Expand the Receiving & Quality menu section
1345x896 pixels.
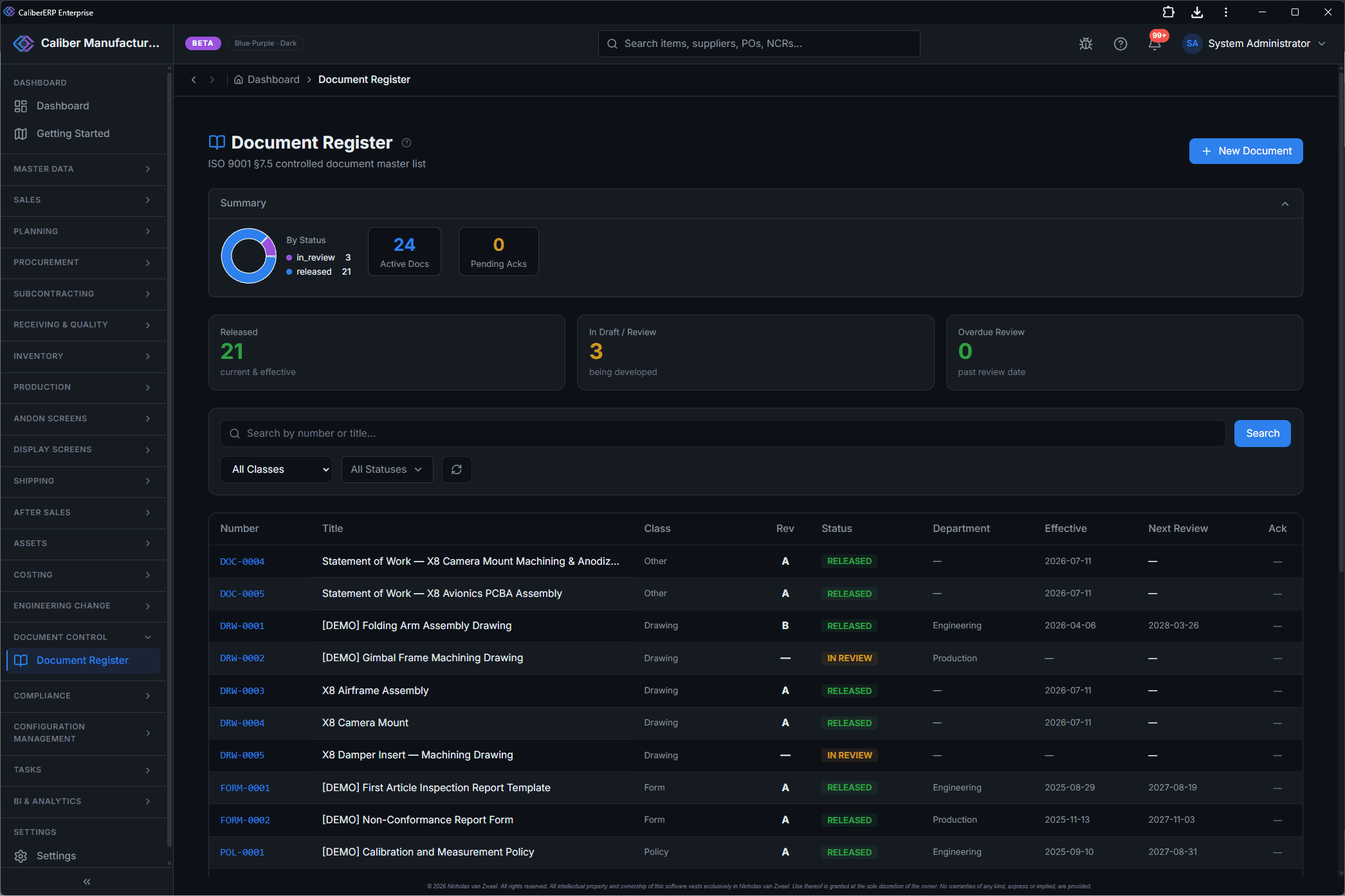83,325
